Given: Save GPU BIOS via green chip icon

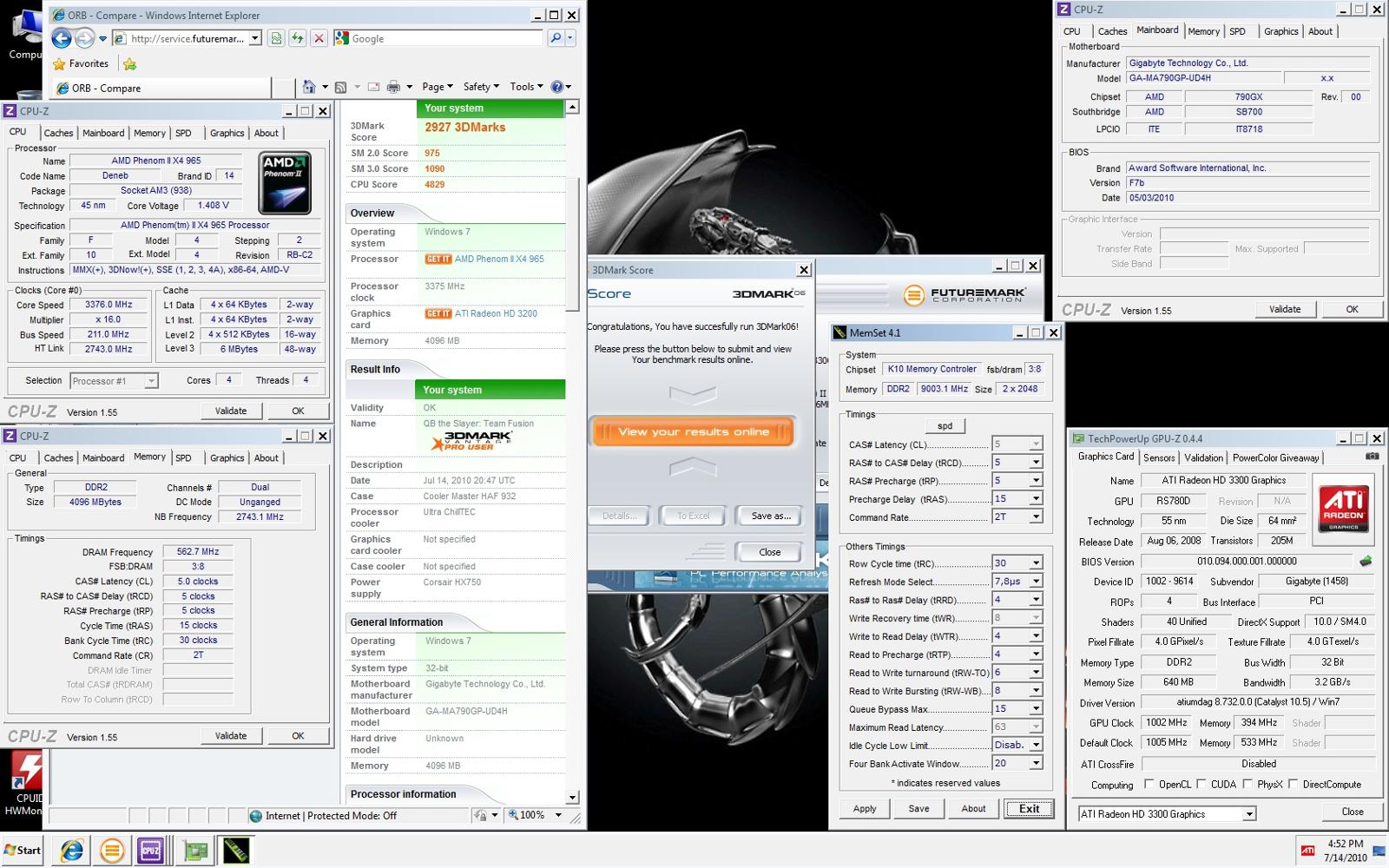Looking at the screenshot, I should coord(1366,561).
